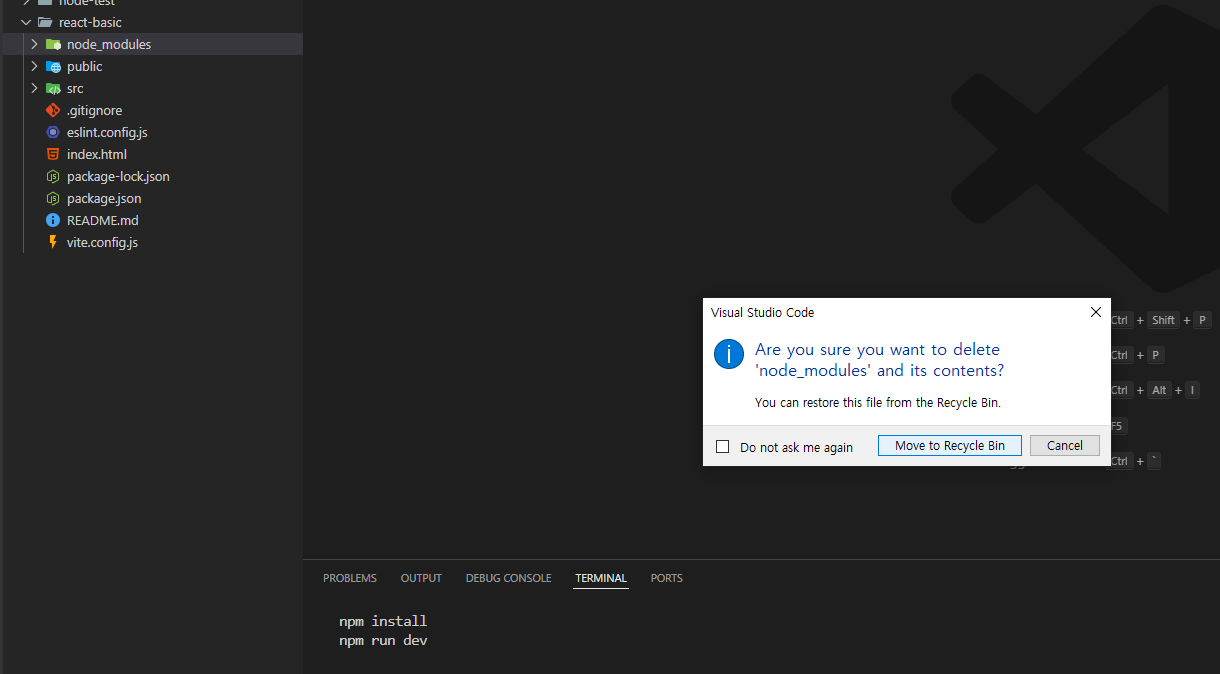Click the README.md info icon
This screenshot has height=674, width=1220.
click(x=53, y=220)
